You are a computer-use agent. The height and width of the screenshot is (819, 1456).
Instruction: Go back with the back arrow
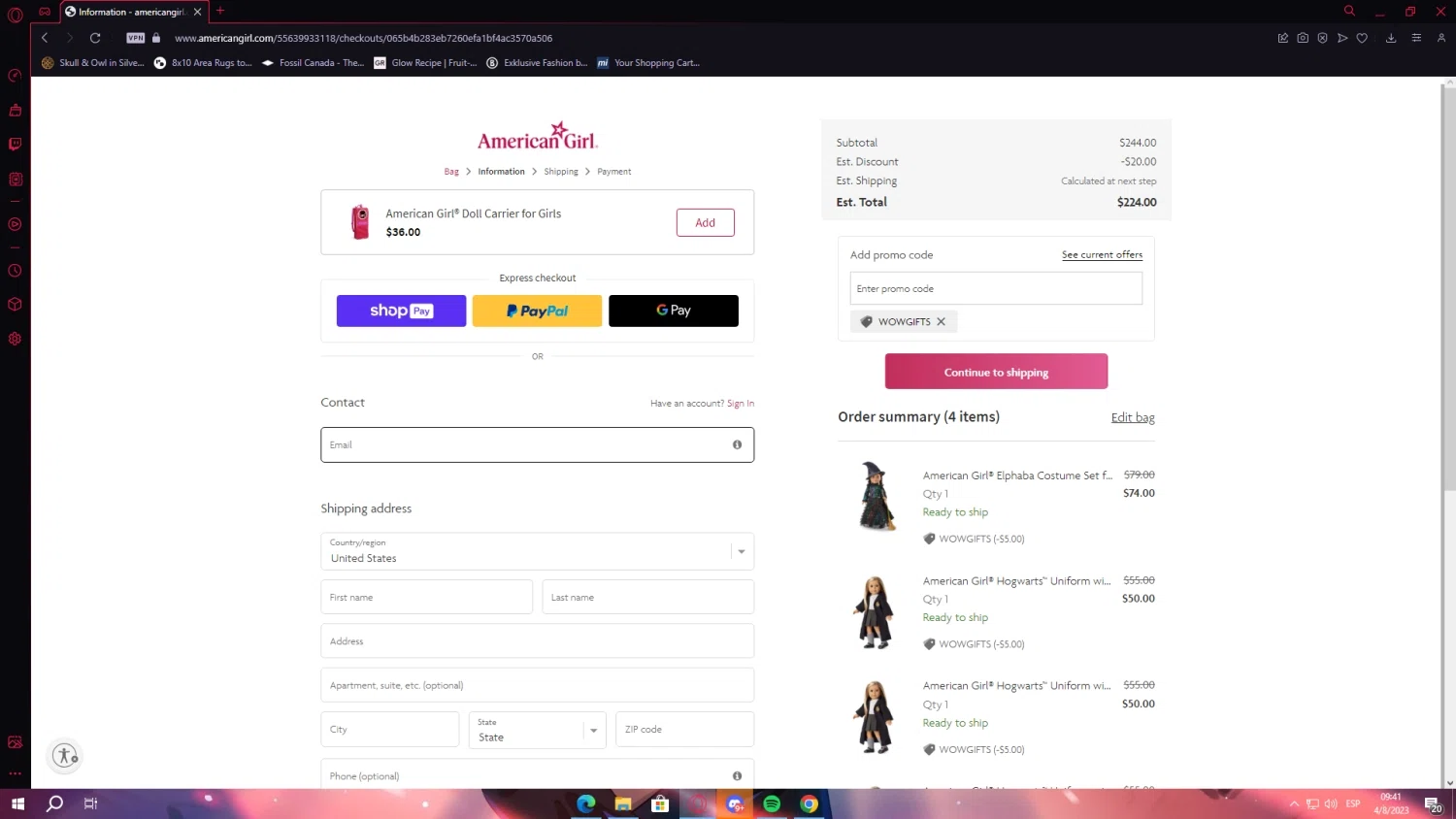point(45,38)
